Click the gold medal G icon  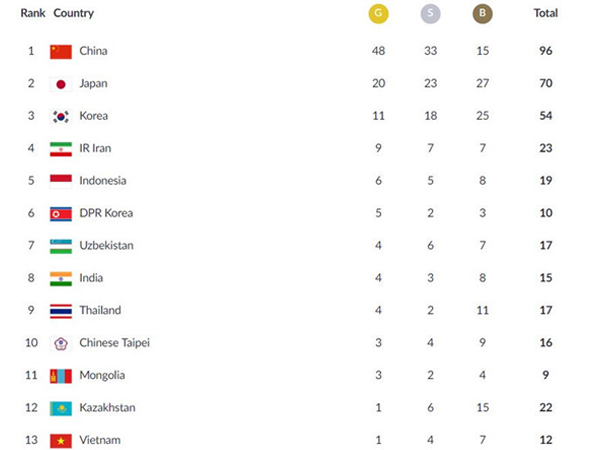(x=378, y=13)
